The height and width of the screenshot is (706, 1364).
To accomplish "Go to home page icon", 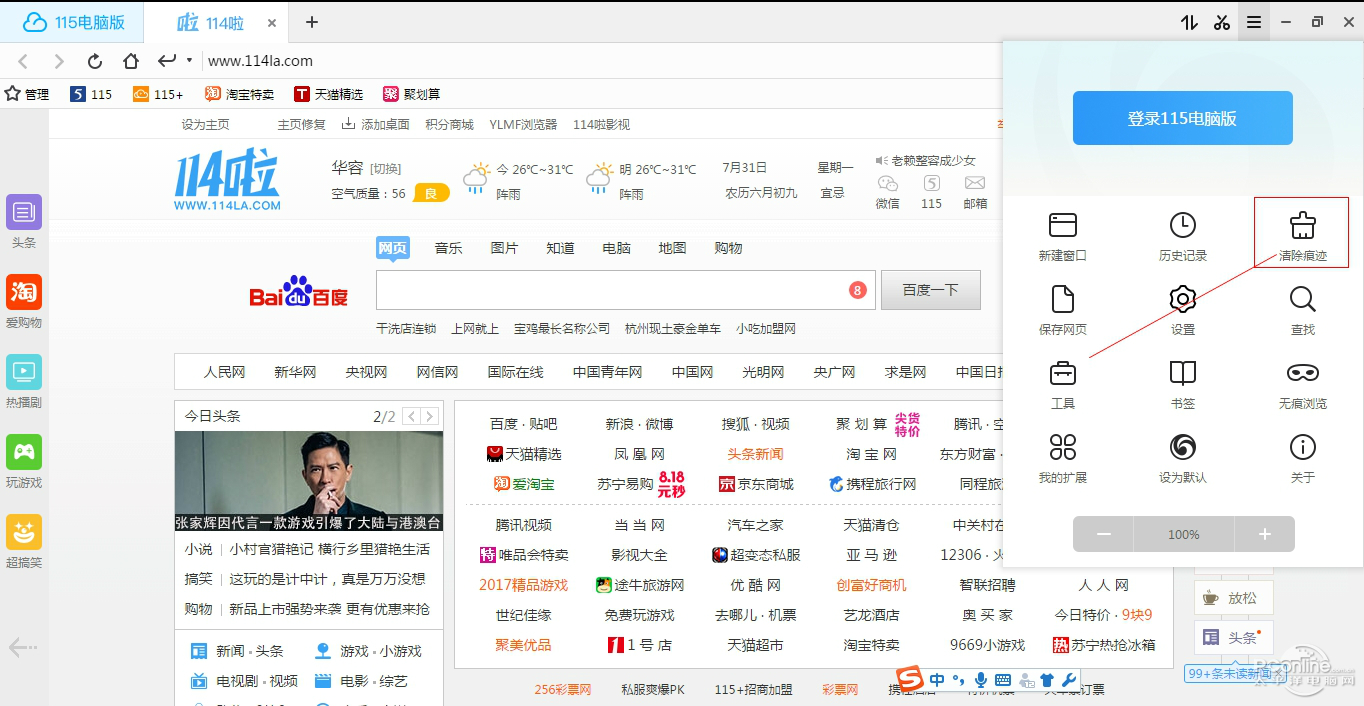I will (130, 61).
